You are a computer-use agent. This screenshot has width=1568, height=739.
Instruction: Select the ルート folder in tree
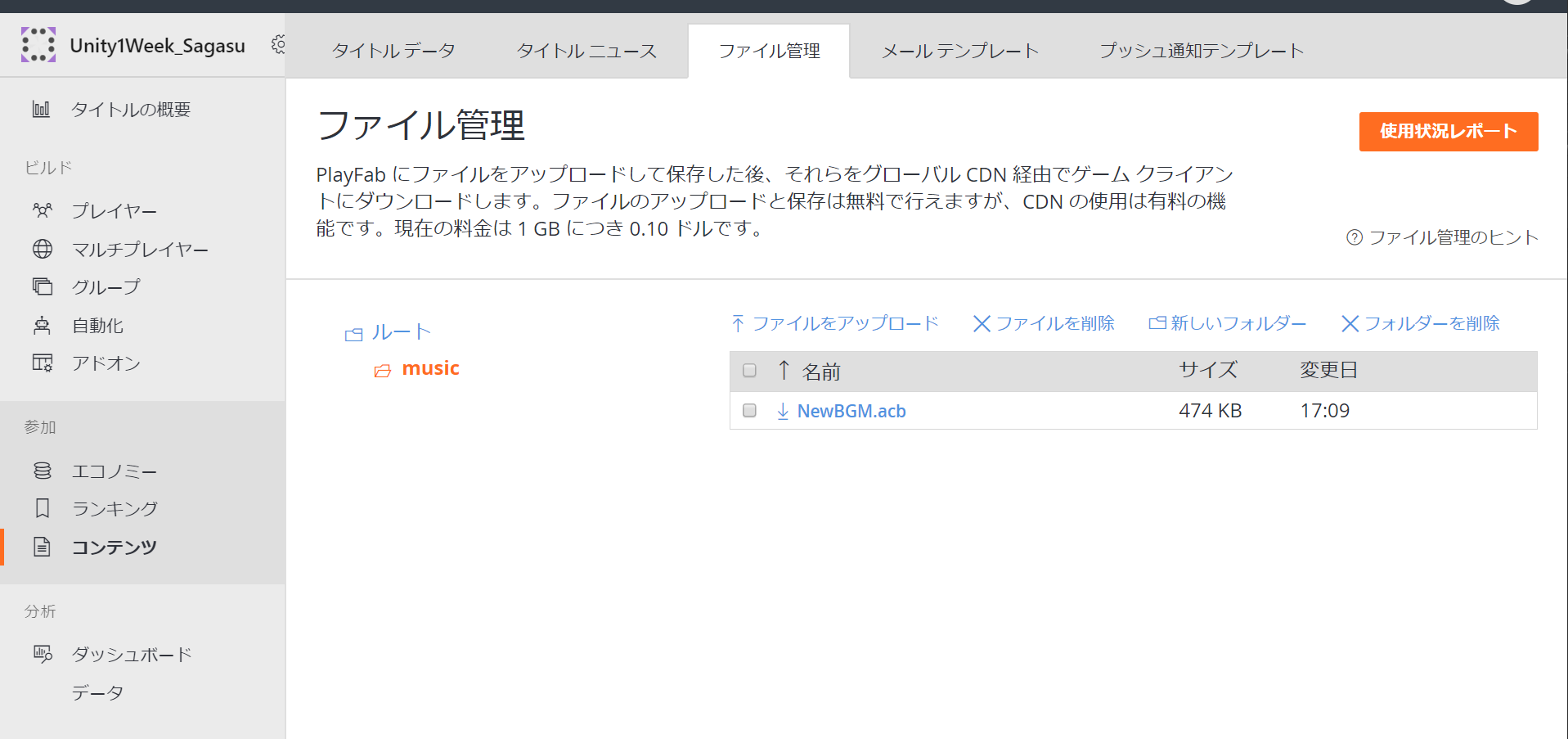[x=401, y=332]
